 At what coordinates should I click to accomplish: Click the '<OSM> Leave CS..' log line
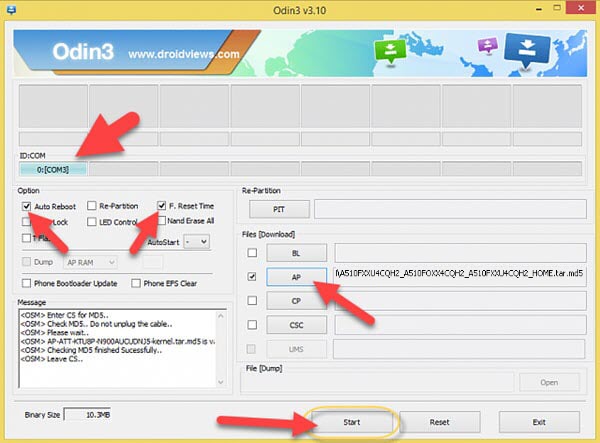(51, 359)
